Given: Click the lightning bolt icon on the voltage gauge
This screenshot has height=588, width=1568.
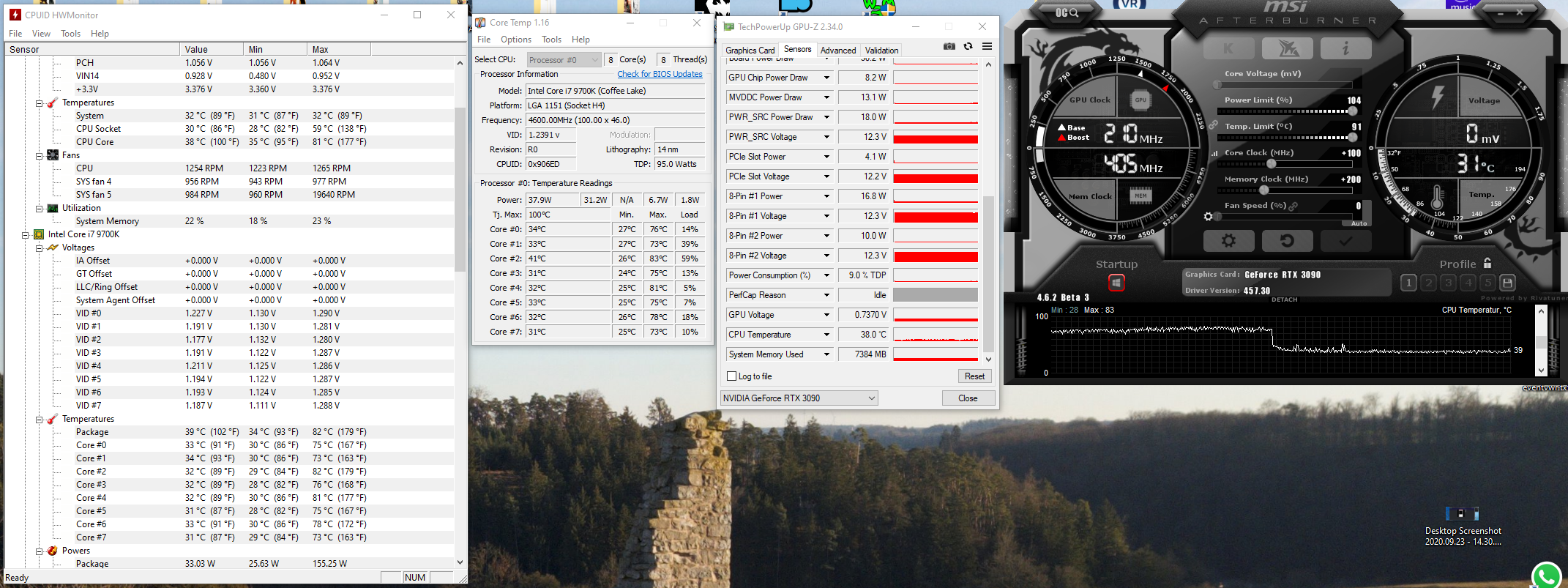Looking at the screenshot, I should (1437, 97).
